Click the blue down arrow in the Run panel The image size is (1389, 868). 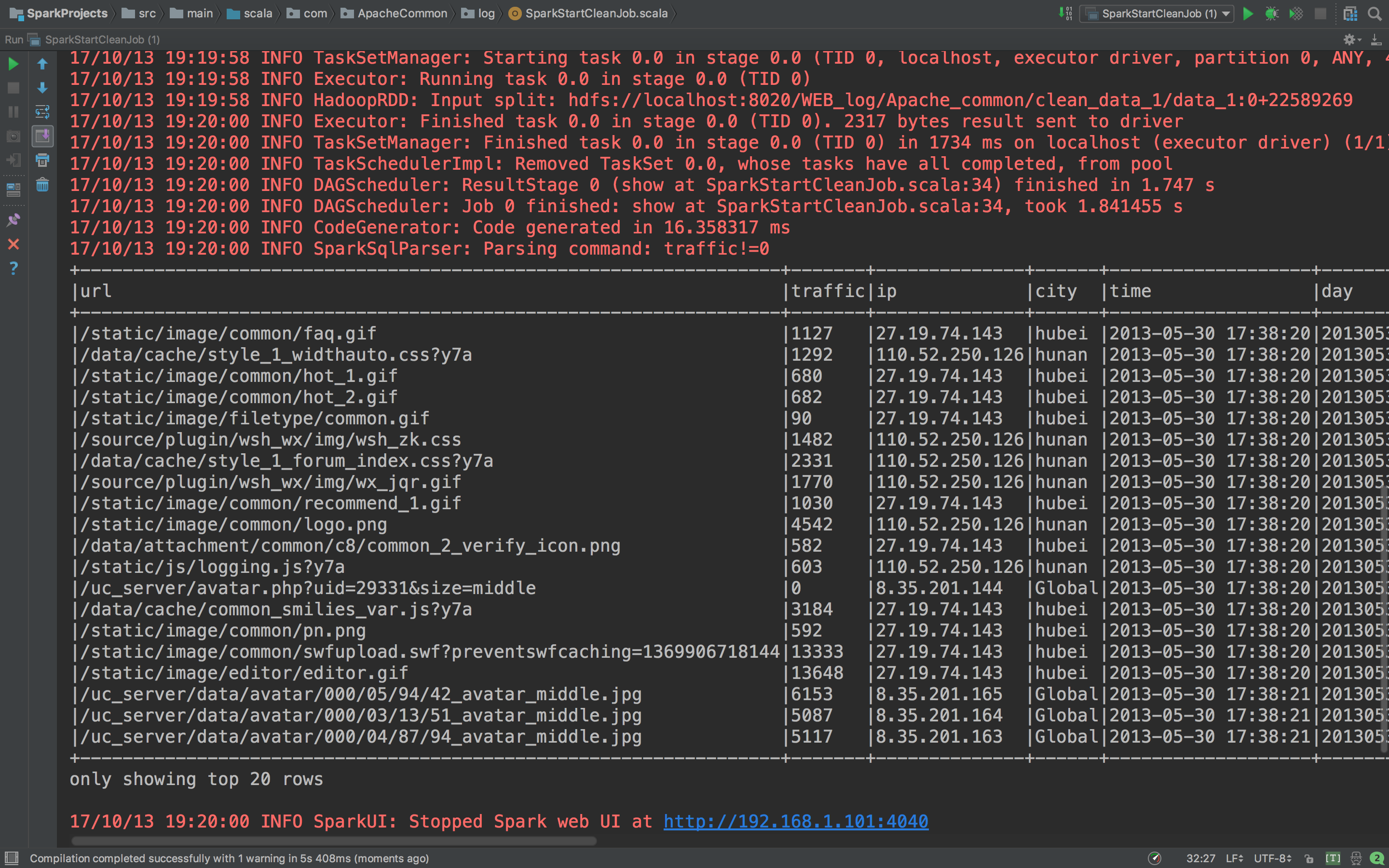(42, 88)
